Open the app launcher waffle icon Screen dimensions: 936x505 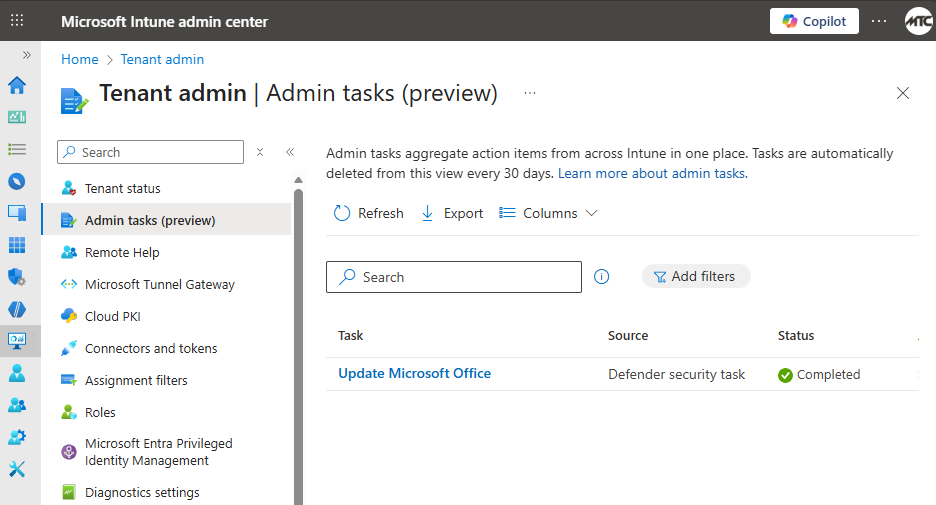(17, 21)
